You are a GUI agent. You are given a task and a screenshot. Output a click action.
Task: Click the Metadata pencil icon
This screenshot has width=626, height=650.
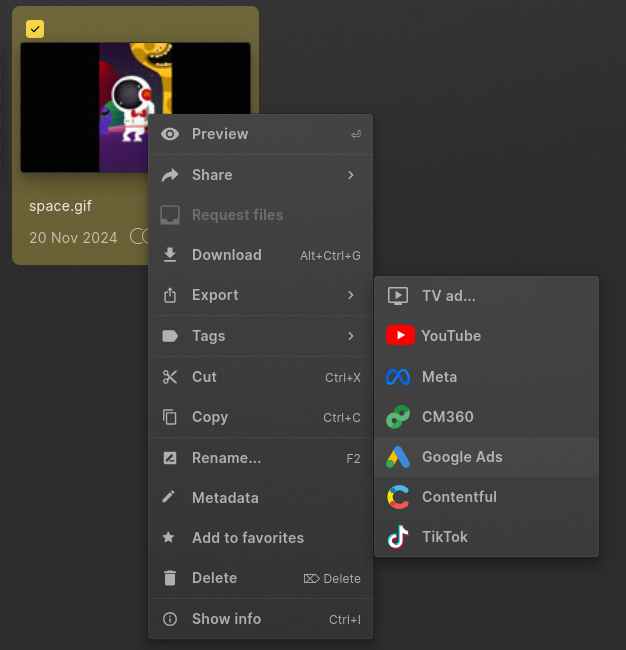pos(169,497)
